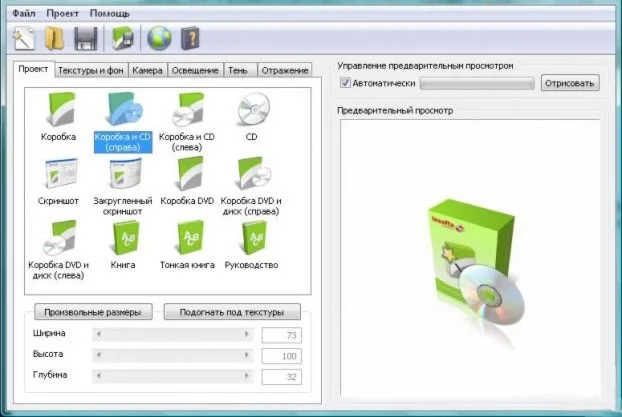Open the help book icon
Viewport: 622px width, 417px height.
pyautogui.click(x=190, y=38)
